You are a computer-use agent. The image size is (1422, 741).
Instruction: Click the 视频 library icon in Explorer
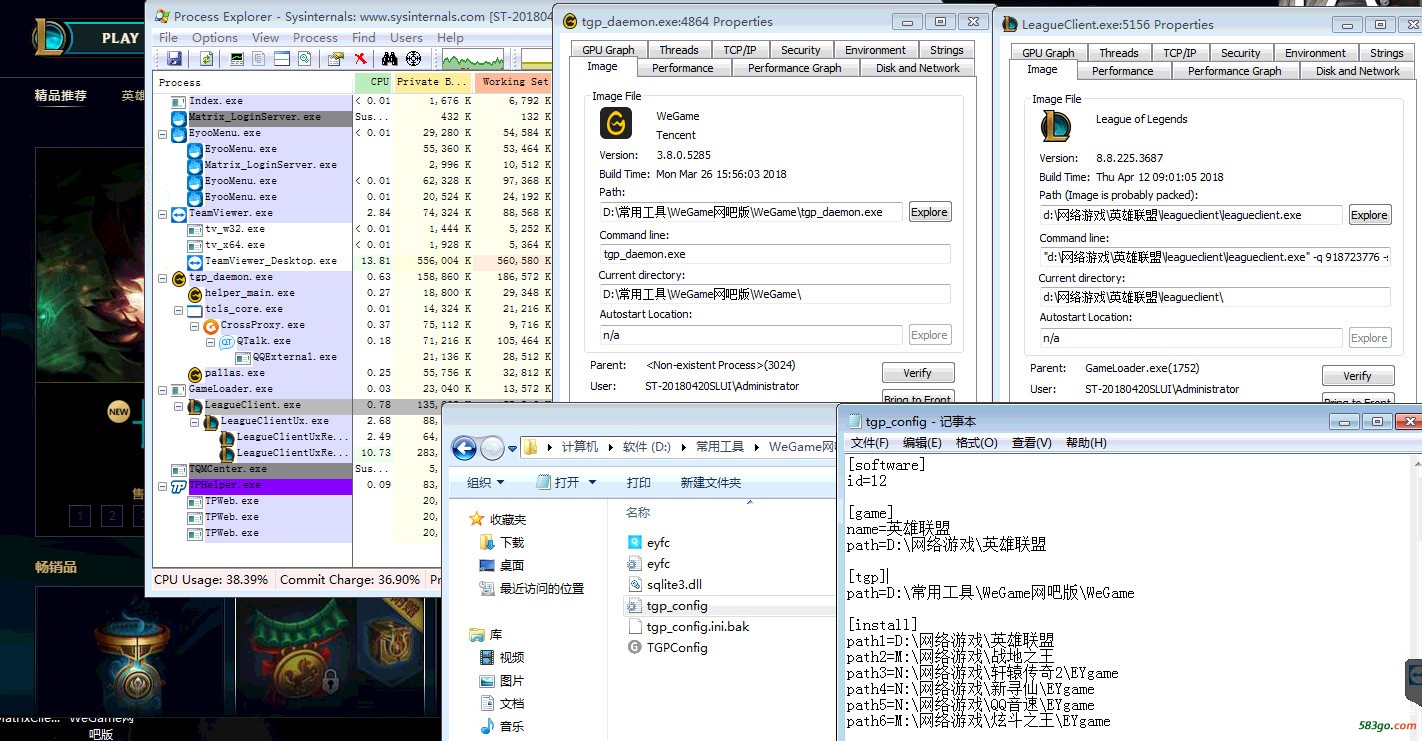point(487,657)
